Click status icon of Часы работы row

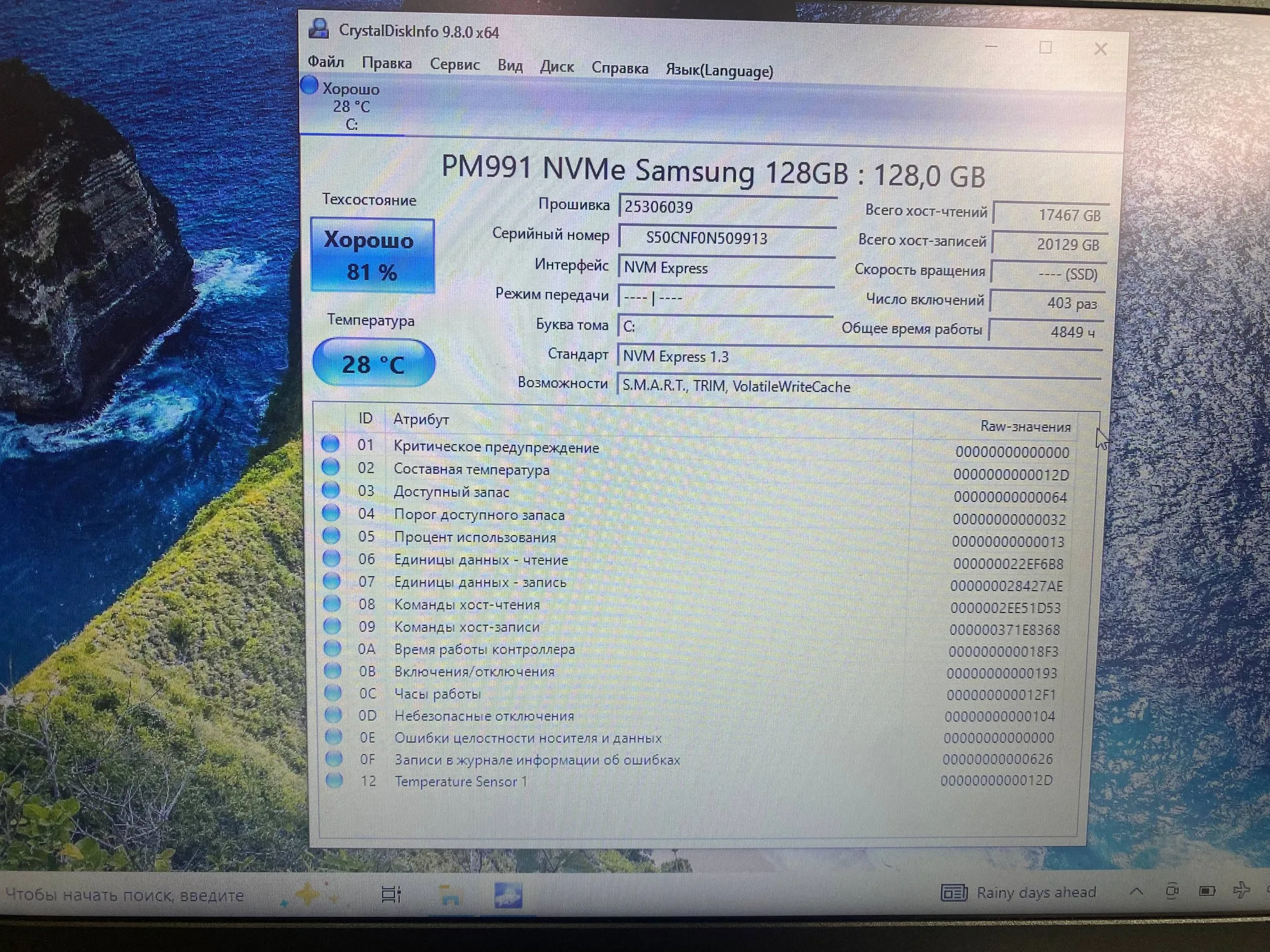[333, 692]
